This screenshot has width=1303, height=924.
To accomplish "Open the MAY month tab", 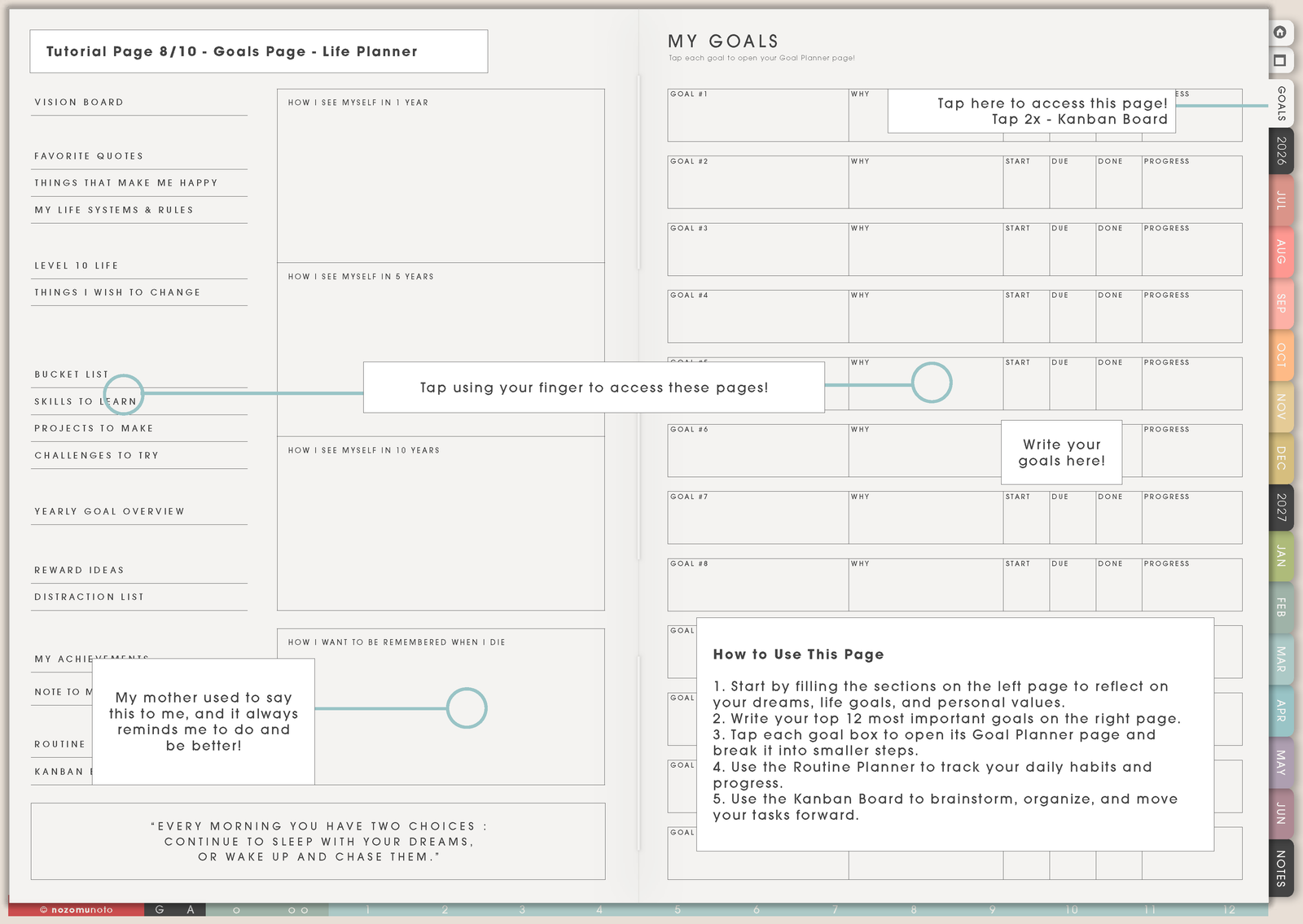I will (1281, 762).
